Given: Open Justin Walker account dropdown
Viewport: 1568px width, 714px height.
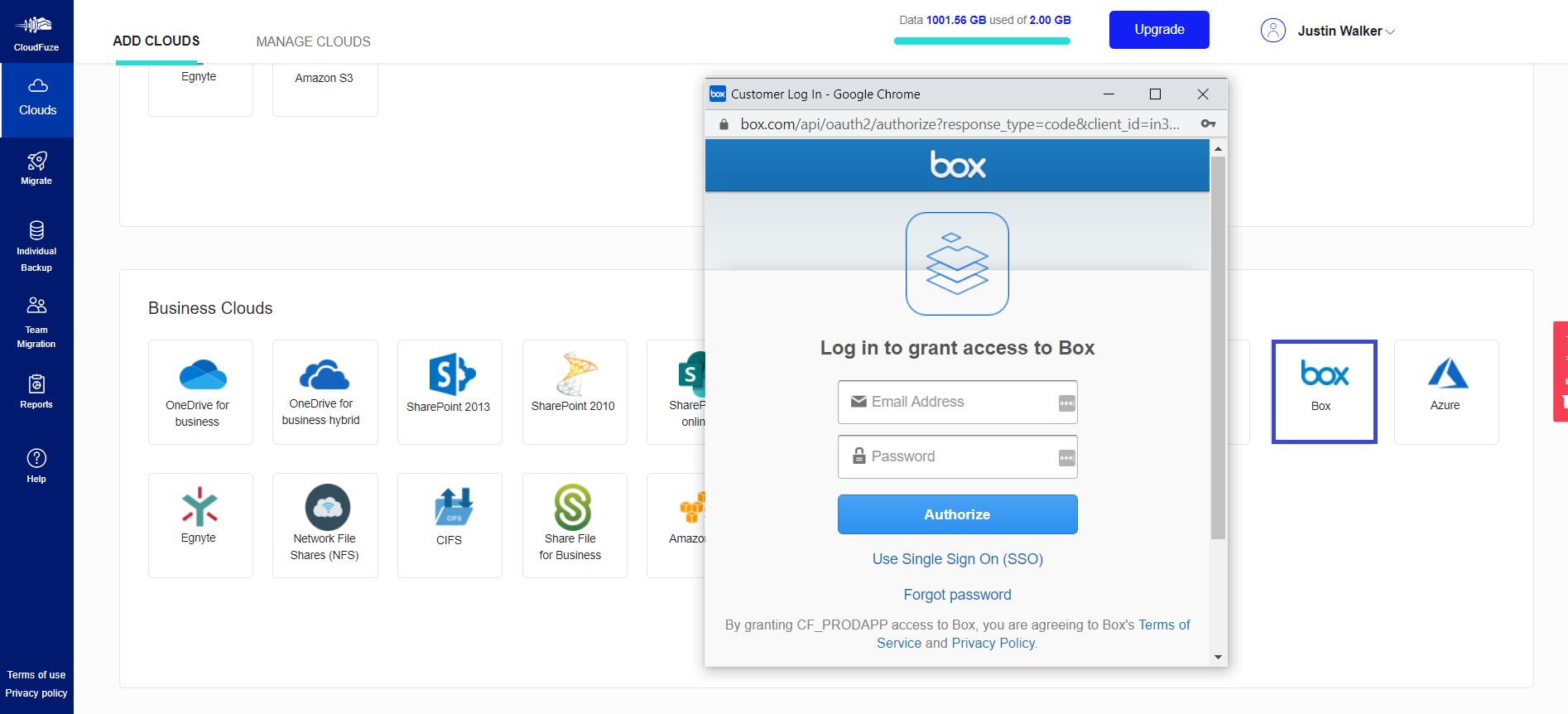Looking at the screenshot, I should pos(1346,31).
